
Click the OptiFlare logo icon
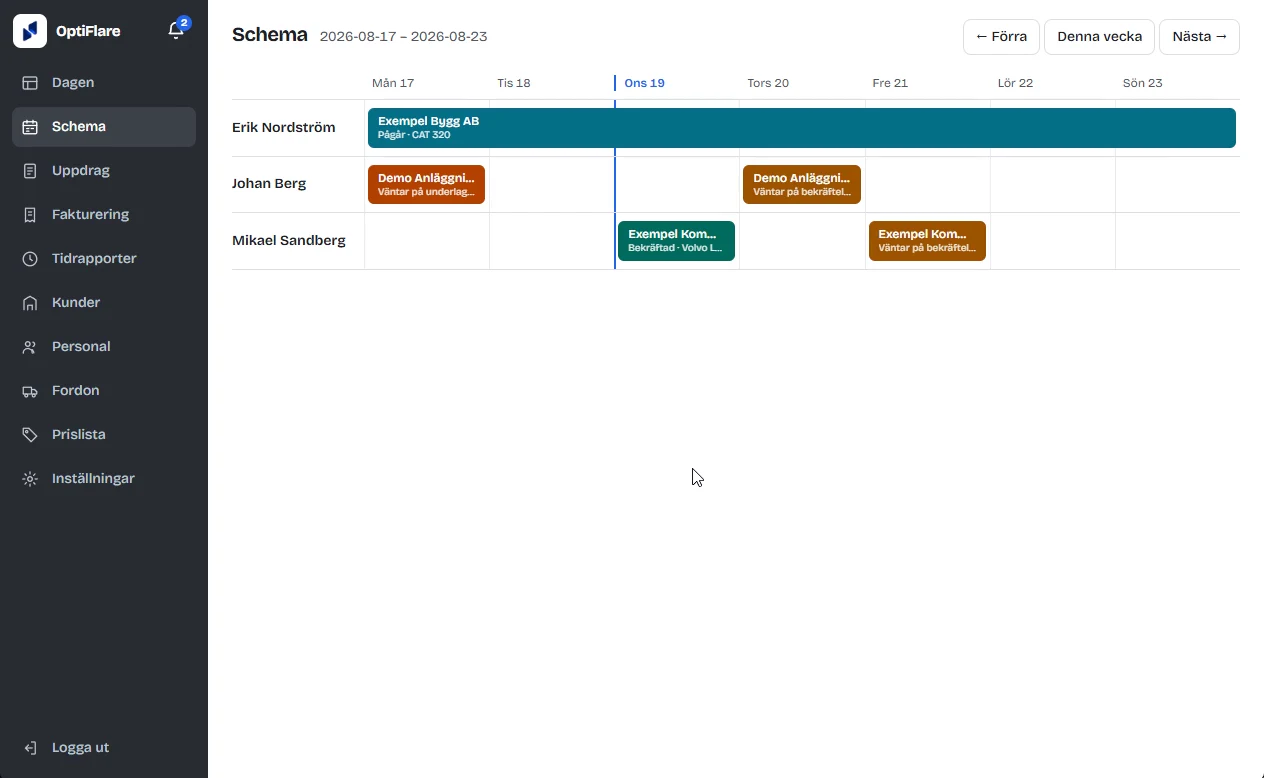point(30,31)
